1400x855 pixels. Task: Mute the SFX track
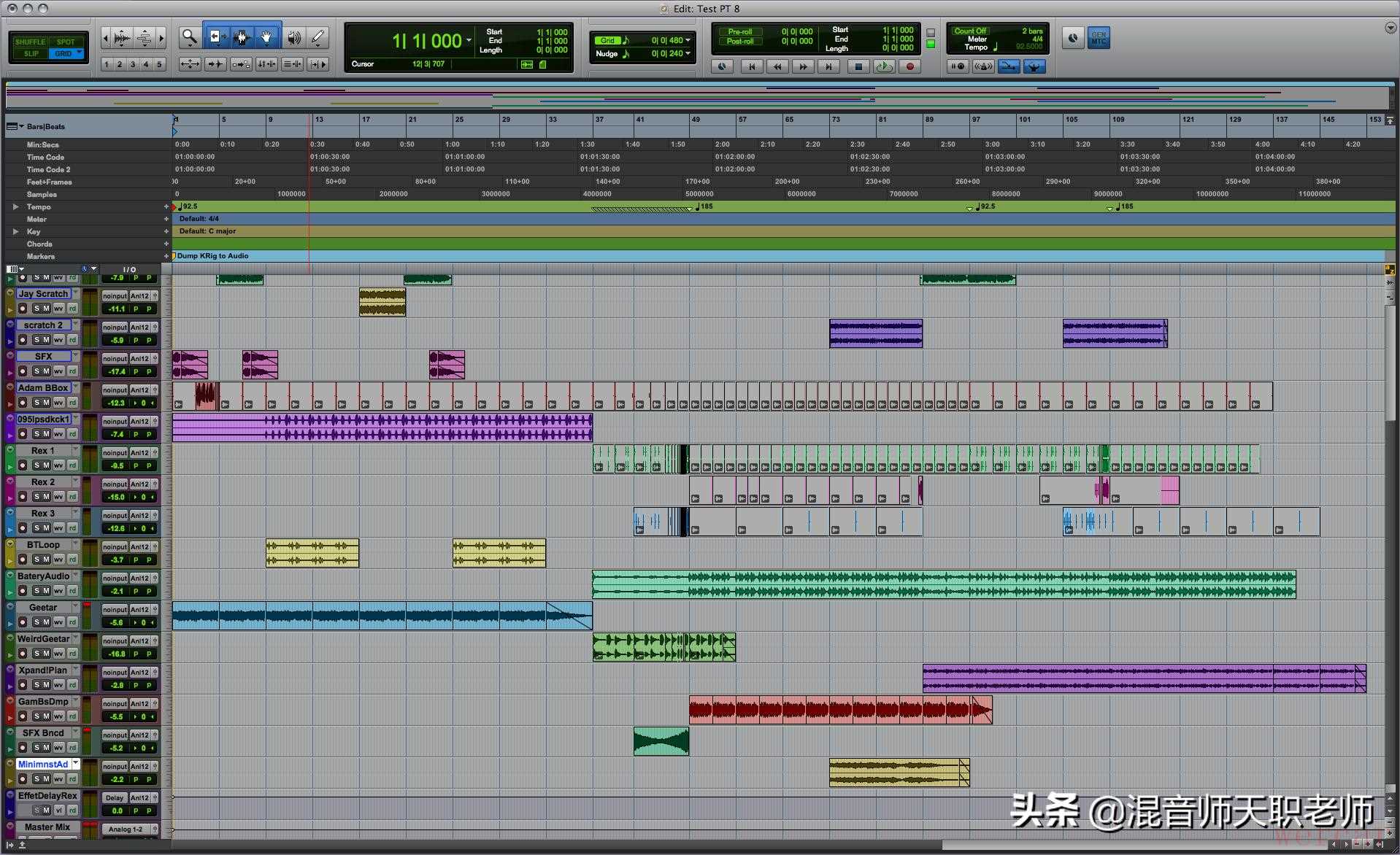pos(47,371)
